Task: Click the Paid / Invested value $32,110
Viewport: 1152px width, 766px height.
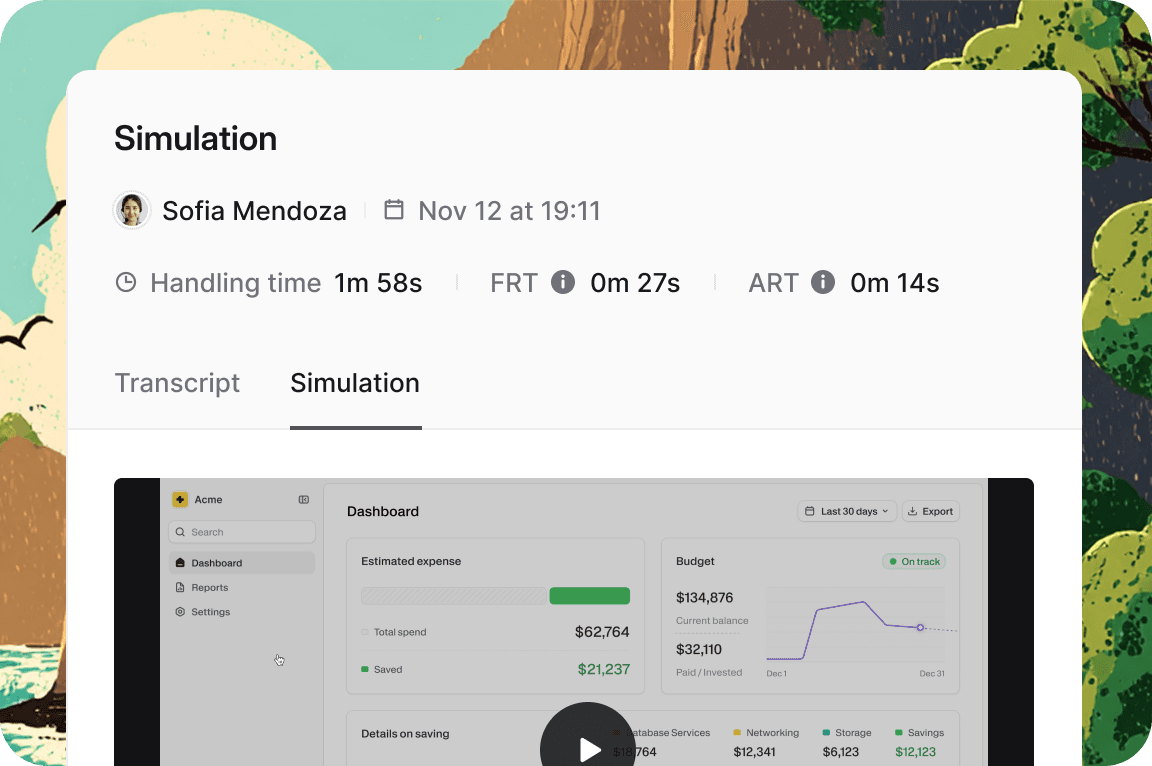Action: pos(699,649)
